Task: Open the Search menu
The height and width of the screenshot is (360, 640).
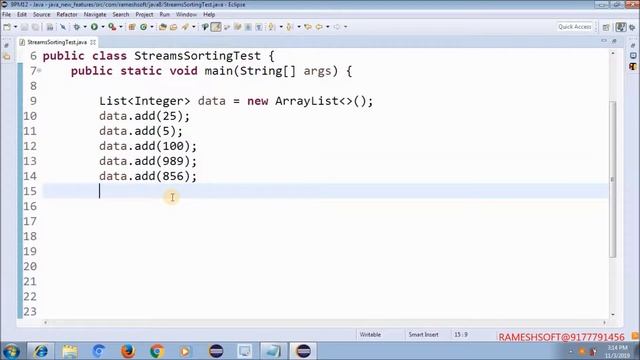Action: [x=121, y=14]
